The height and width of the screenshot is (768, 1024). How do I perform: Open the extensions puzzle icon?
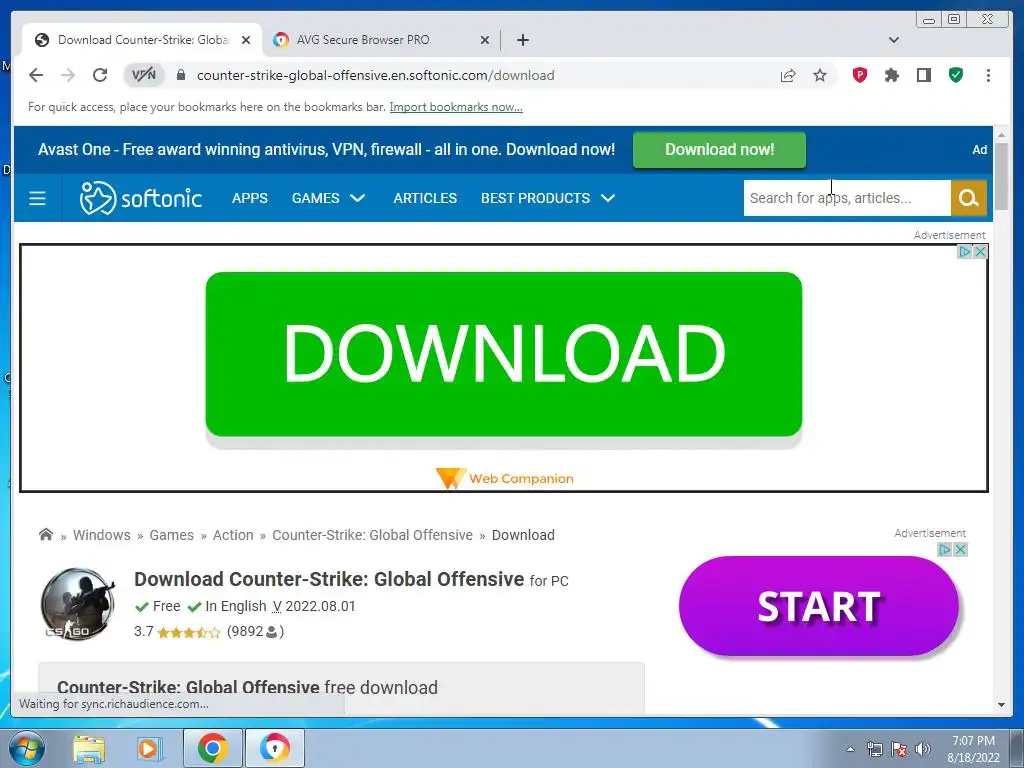tap(891, 75)
